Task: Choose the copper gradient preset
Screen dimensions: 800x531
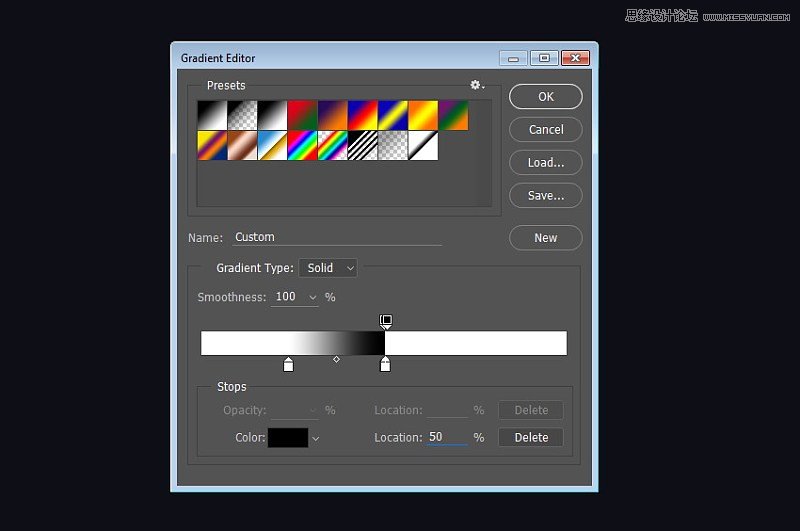Action: coord(242,145)
